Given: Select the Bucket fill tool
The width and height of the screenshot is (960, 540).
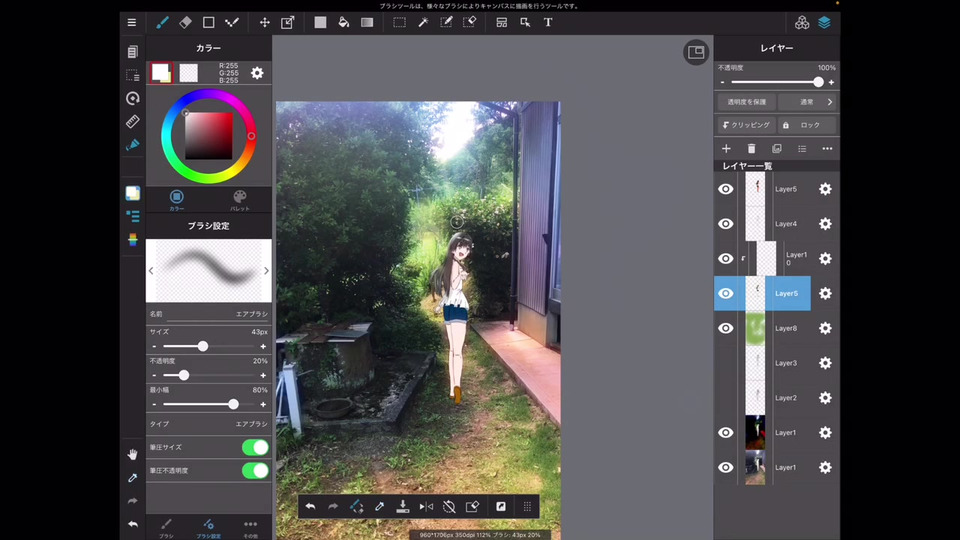Looking at the screenshot, I should click(x=343, y=23).
